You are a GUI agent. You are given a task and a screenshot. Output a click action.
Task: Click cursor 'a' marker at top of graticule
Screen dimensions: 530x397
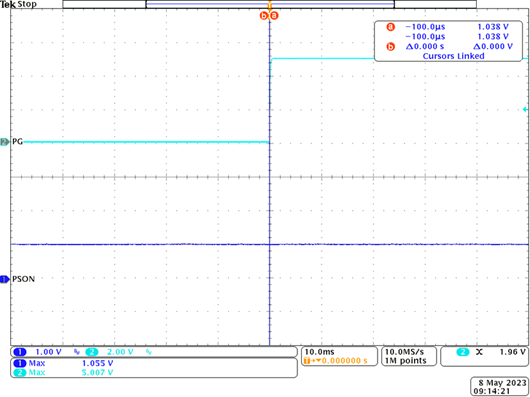[x=274, y=16]
